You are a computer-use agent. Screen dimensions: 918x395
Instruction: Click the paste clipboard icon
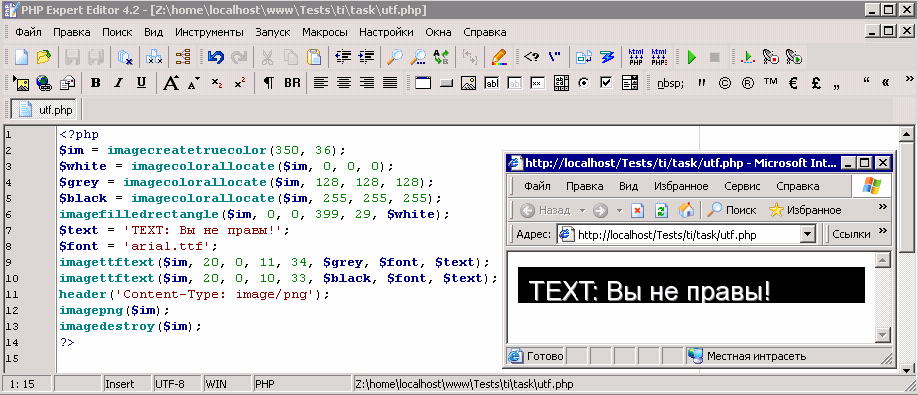tap(314, 57)
